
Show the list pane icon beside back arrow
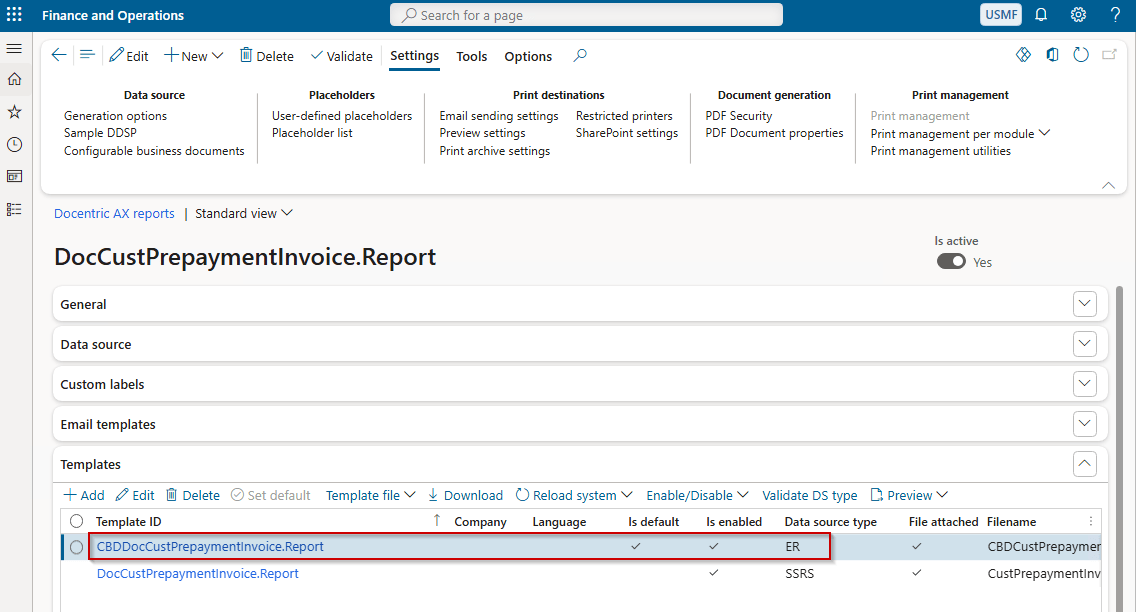(87, 55)
